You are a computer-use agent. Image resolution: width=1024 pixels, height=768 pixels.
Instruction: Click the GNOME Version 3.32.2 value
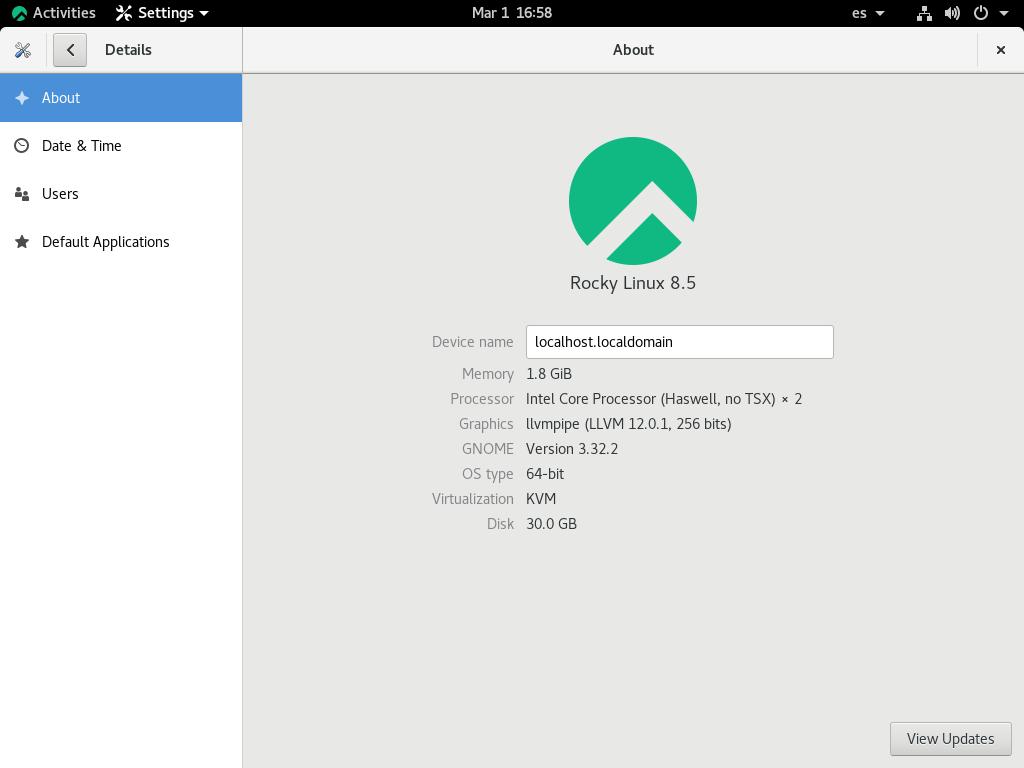tap(571, 449)
